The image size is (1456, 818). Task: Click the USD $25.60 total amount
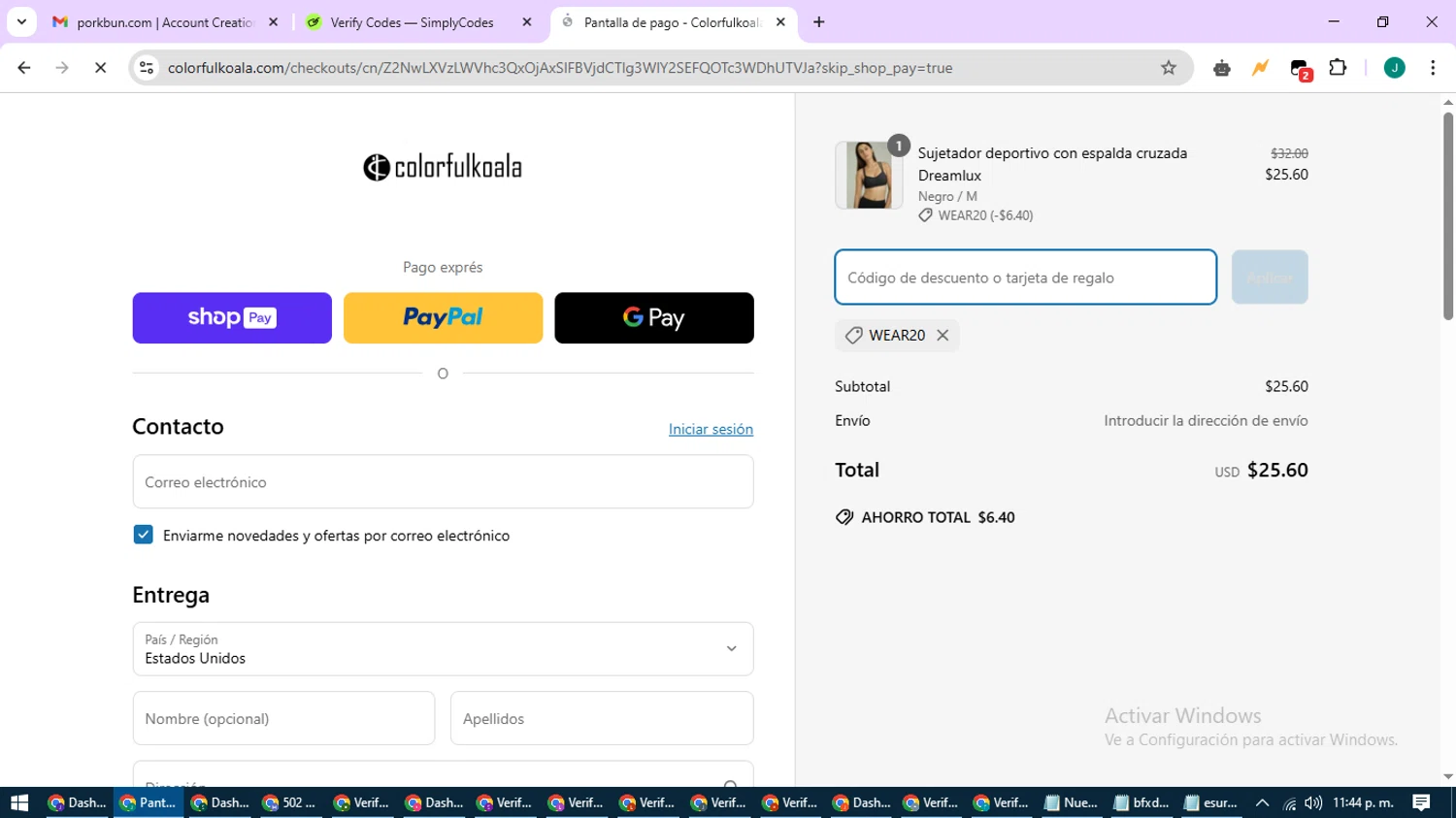point(1262,471)
